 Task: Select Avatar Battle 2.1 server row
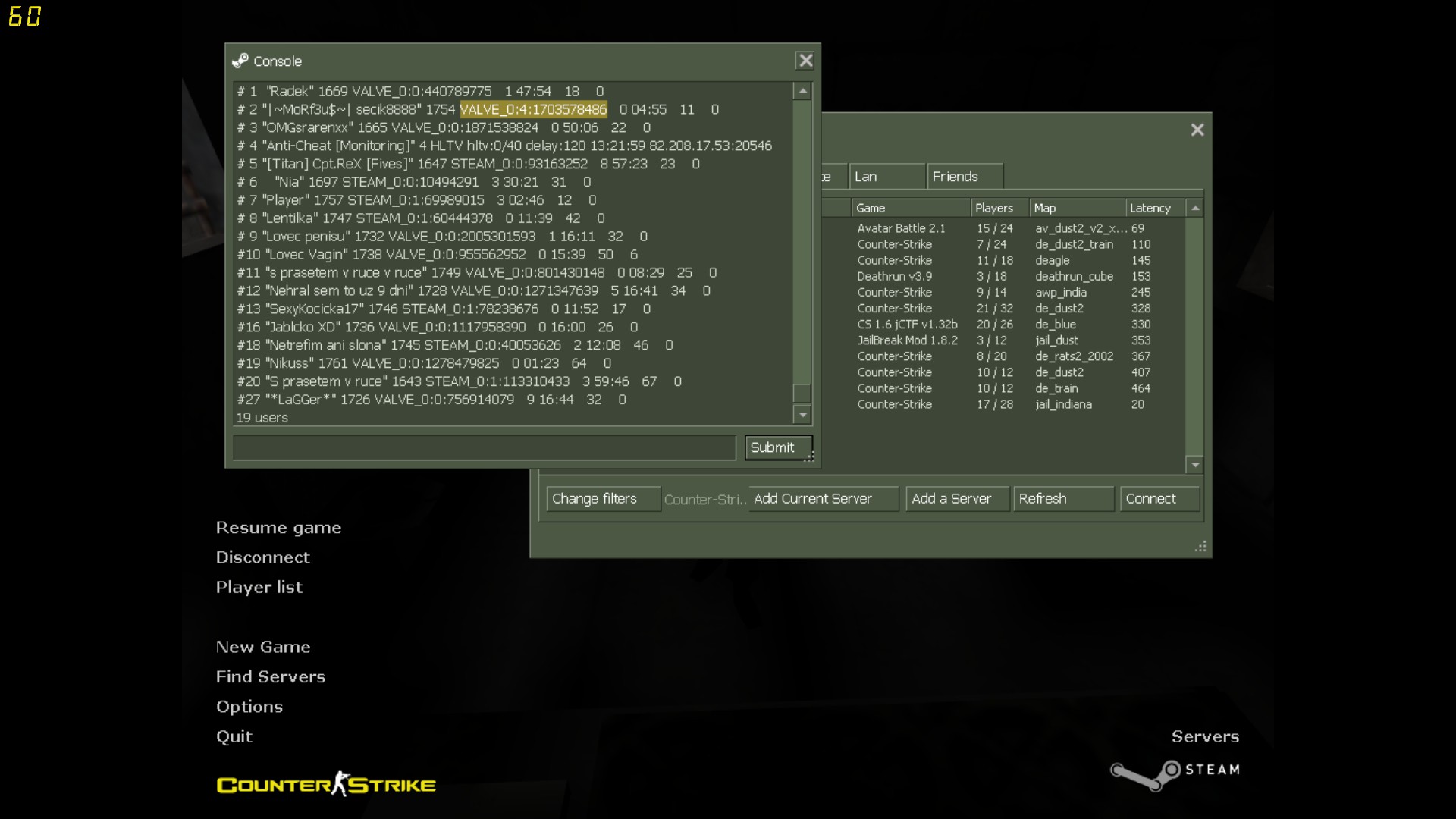[1003, 228]
